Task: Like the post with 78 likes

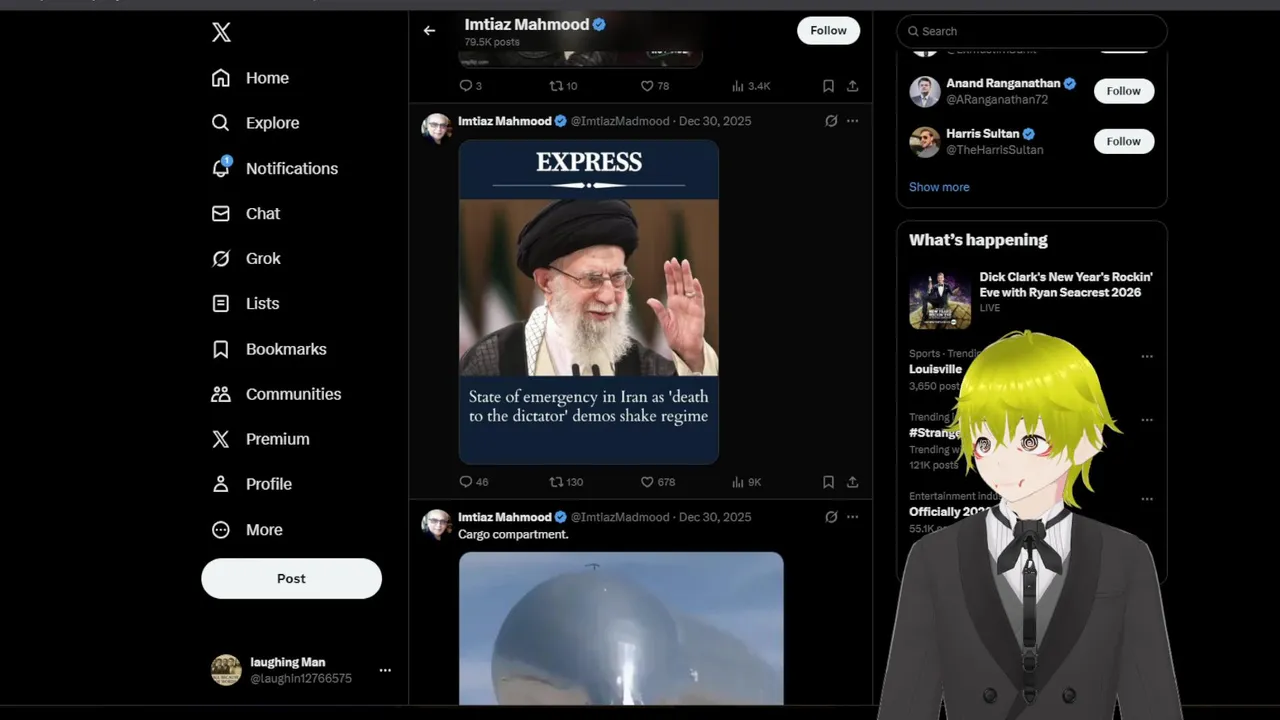Action: (655, 86)
